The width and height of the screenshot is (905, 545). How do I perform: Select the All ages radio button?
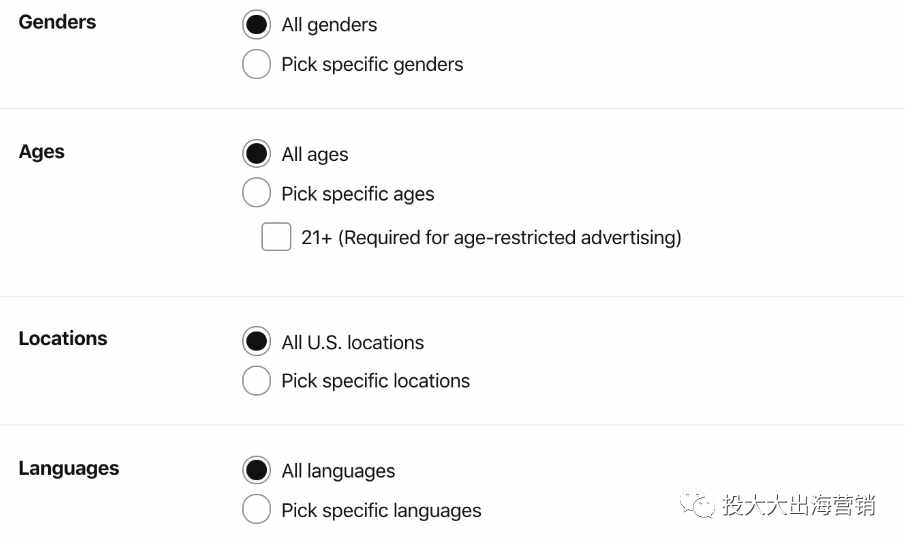pyautogui.click(x=256, y=154)
